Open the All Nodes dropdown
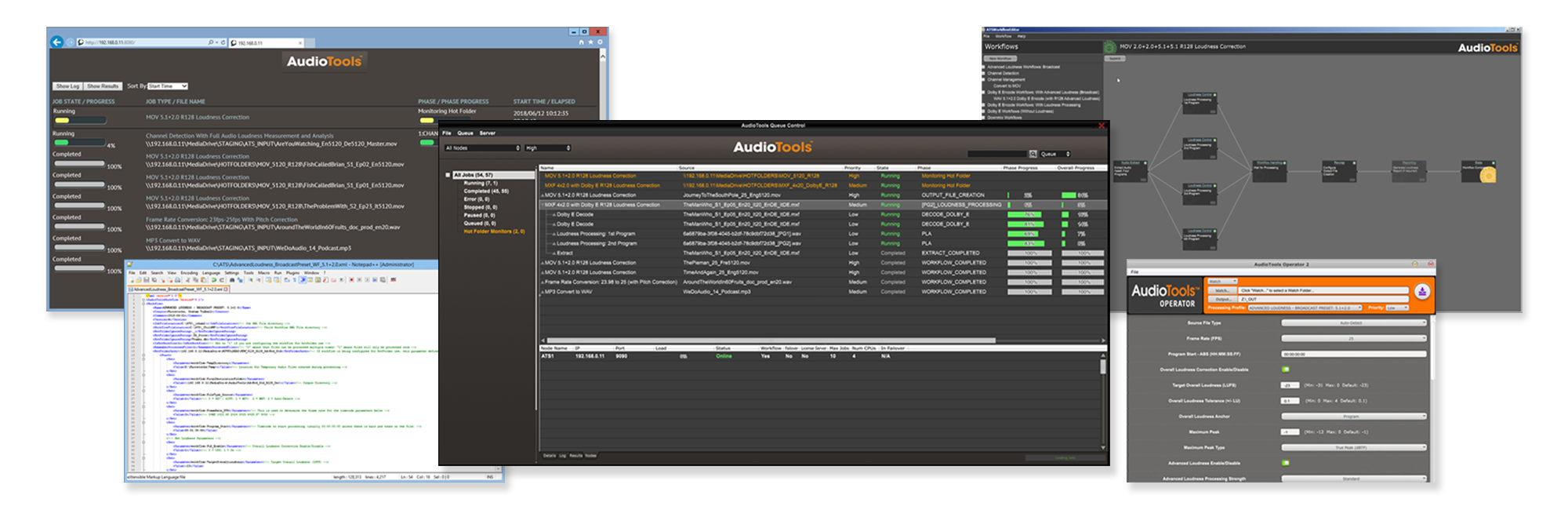Viewport: 1568px width, 510px height. coord(482,148)
